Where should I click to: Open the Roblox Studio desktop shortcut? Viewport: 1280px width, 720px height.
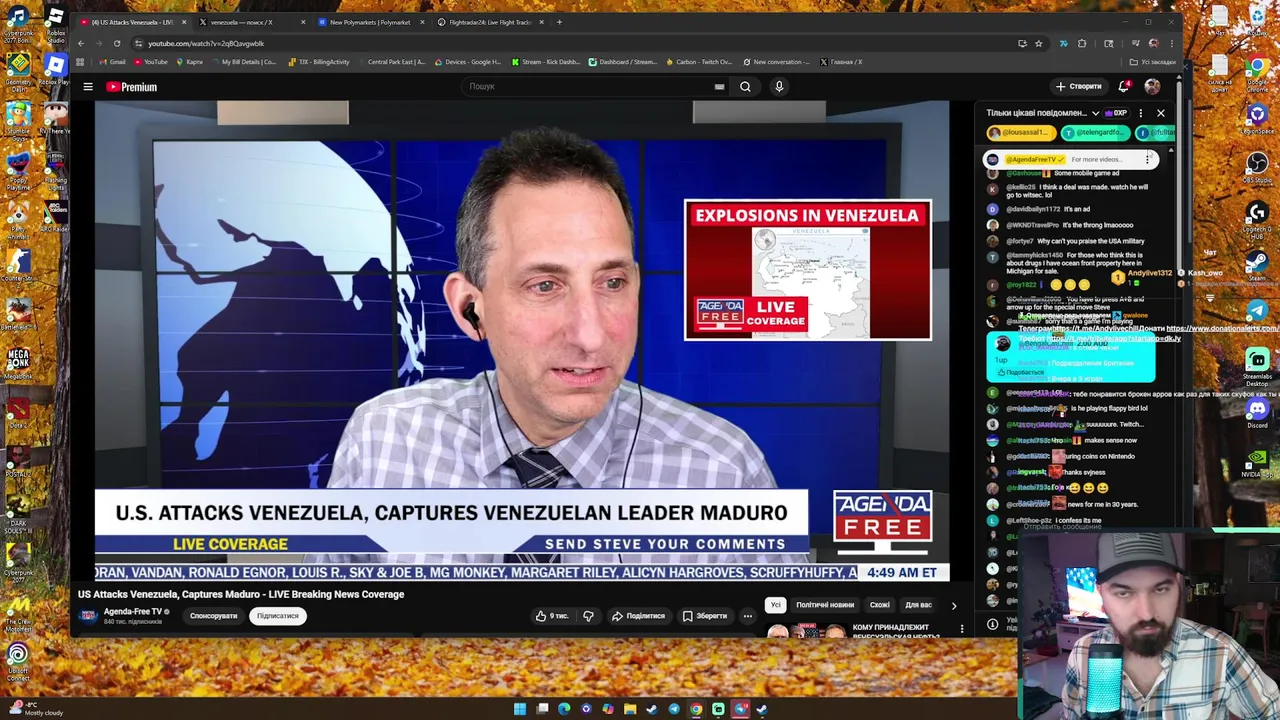pos(55,24)
